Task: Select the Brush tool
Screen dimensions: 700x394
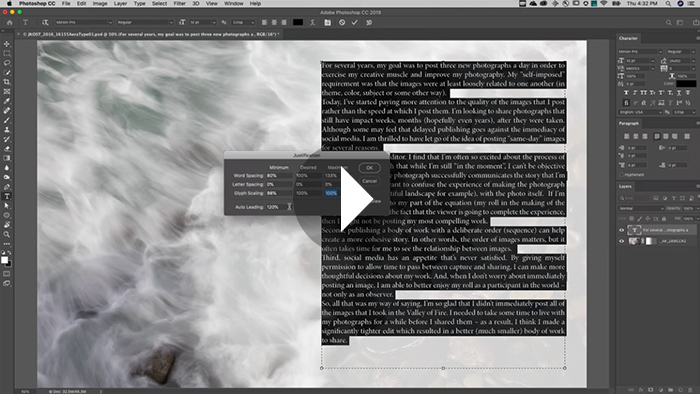Action: [7, 120]
